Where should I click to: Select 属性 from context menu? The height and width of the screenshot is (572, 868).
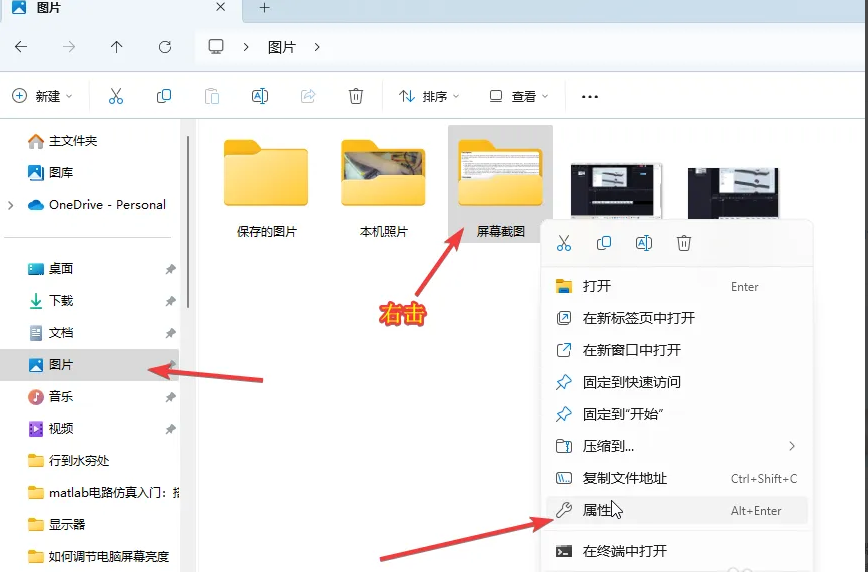coord(597,510)
